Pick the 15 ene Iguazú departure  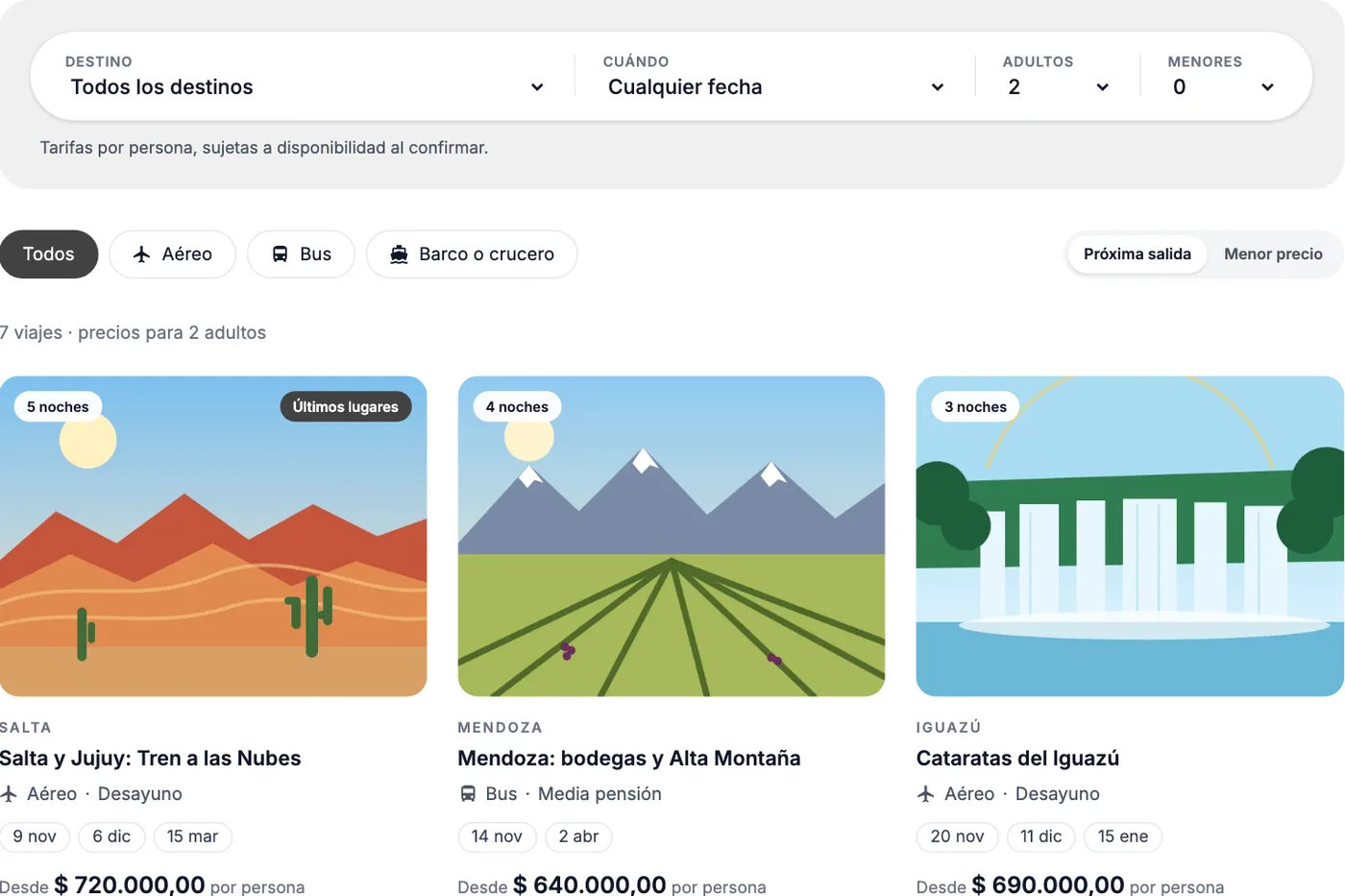(x=1123, y=837)
